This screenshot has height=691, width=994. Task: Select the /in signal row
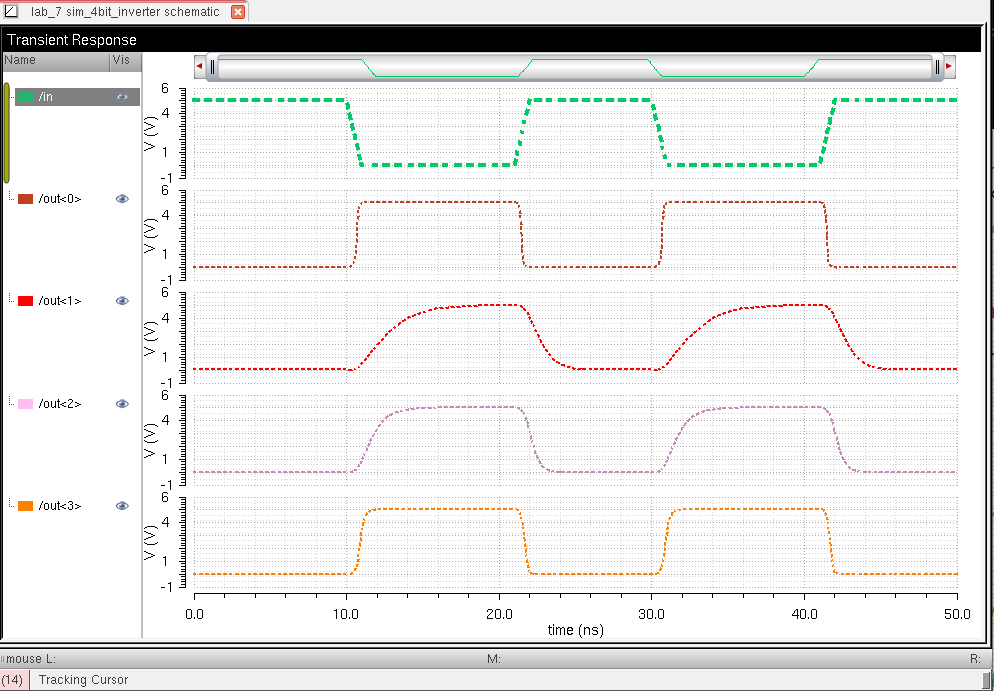pos(77,97)
